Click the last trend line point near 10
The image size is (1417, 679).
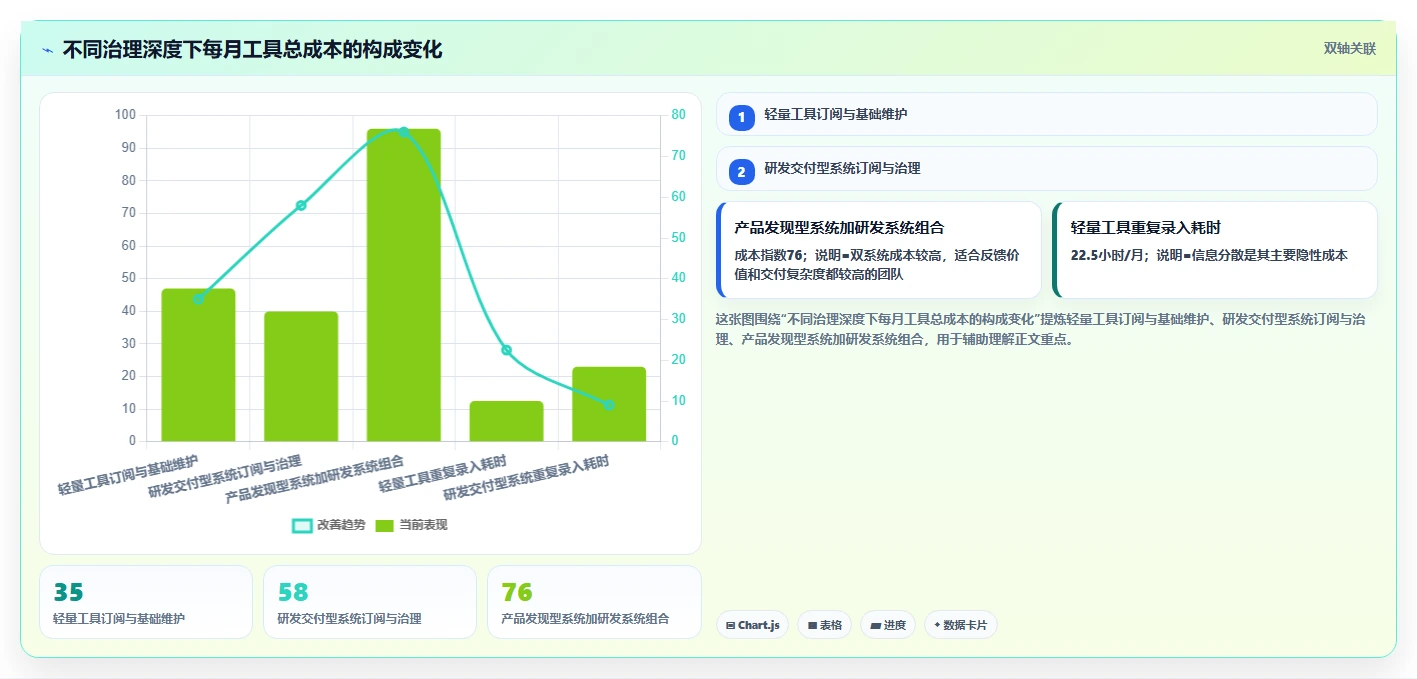[609, 405]
